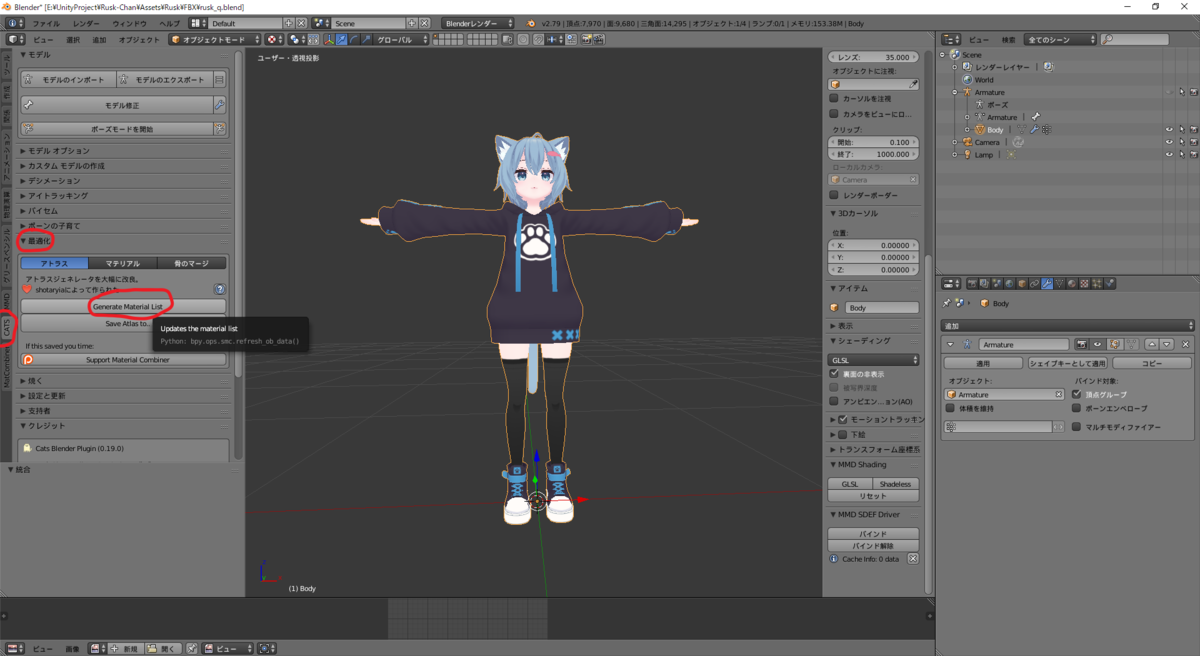
Task: Click the Lamp object icon in outliner
Action: click(966, 155)
